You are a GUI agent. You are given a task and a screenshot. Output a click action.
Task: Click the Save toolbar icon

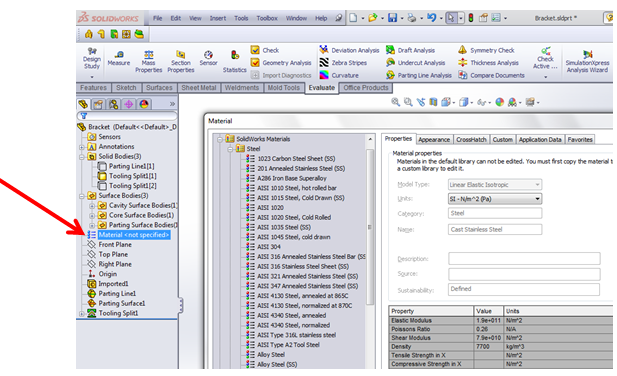pyautogui.click(x=392, y=18)
